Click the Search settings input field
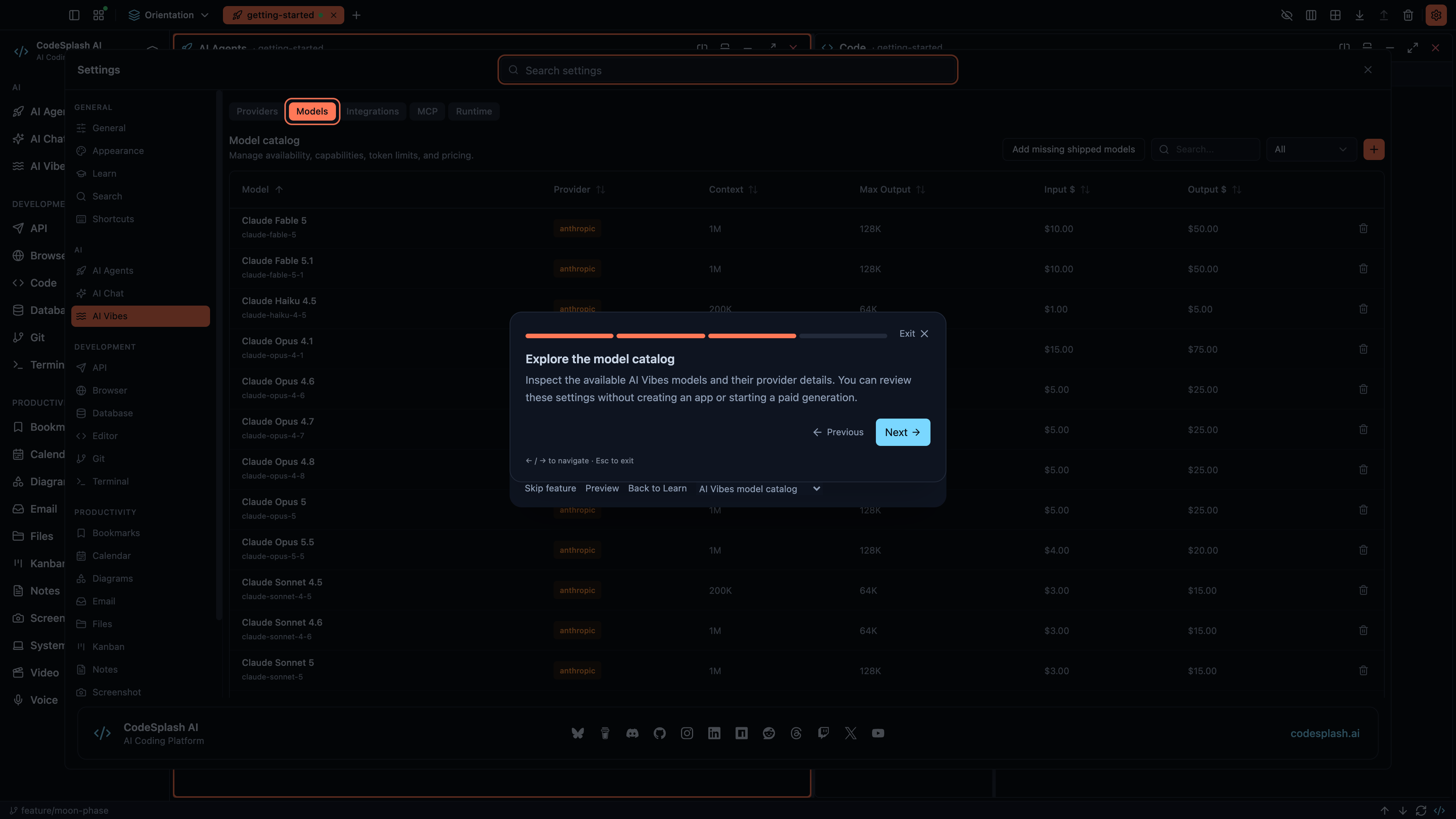The image size is (1456, 819). pos(728,70)
